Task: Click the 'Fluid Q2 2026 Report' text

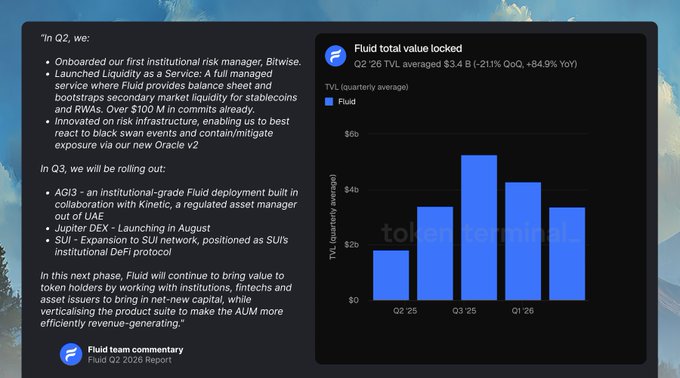Action: click(130, 360)
